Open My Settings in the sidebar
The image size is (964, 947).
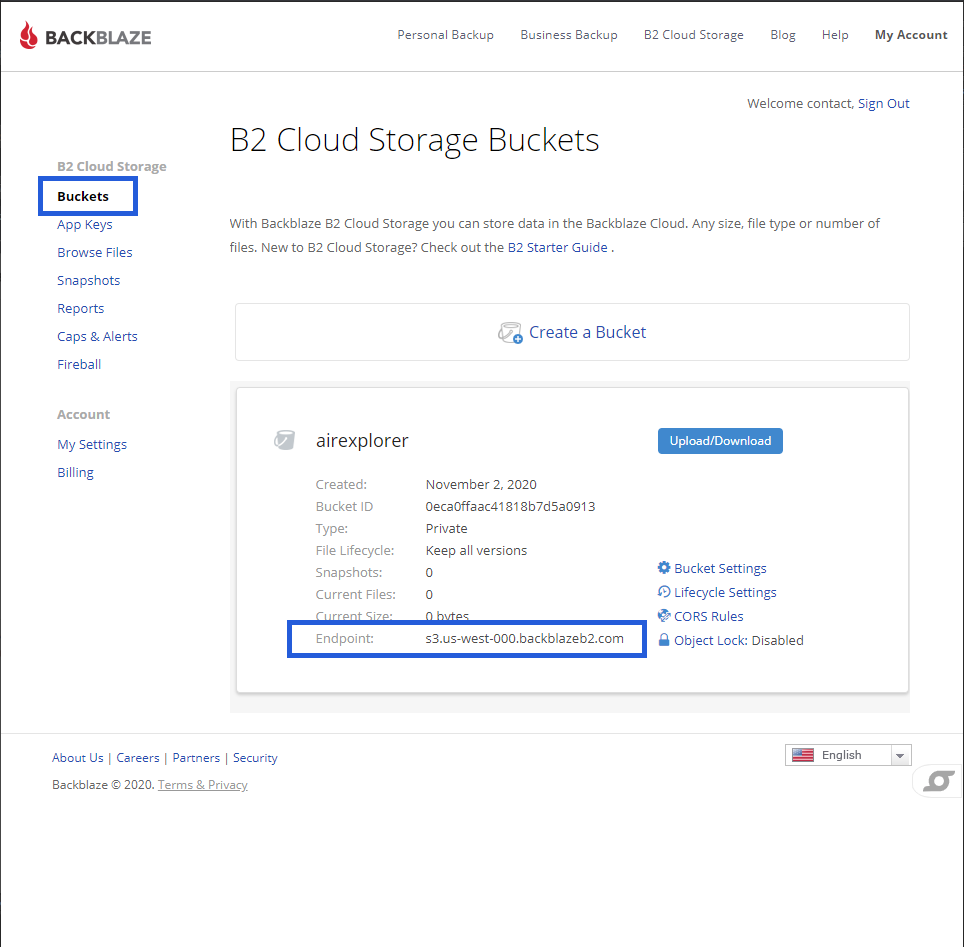click(x=92, y=445)
